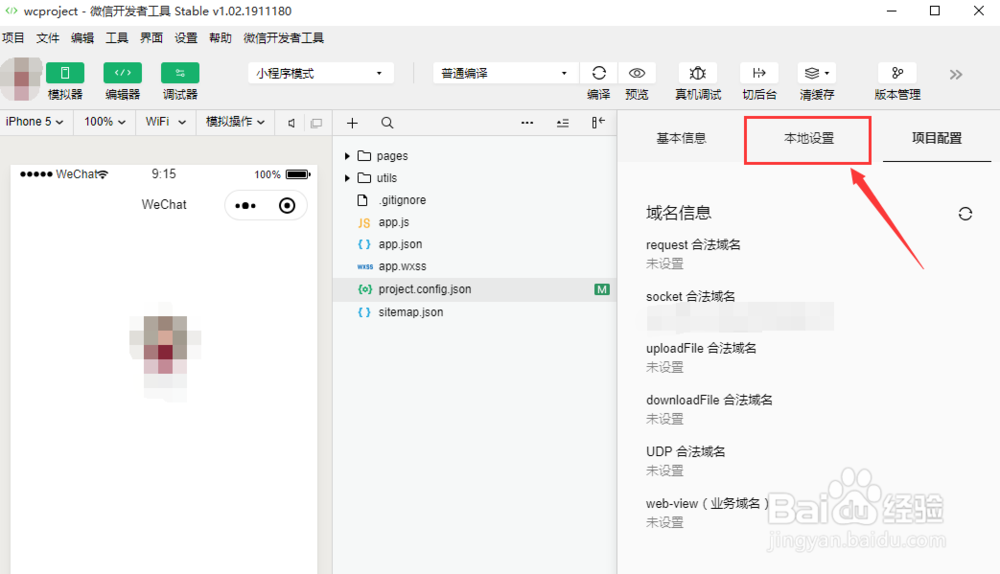Click the compile (编译) refresh icon

[598, 73]
